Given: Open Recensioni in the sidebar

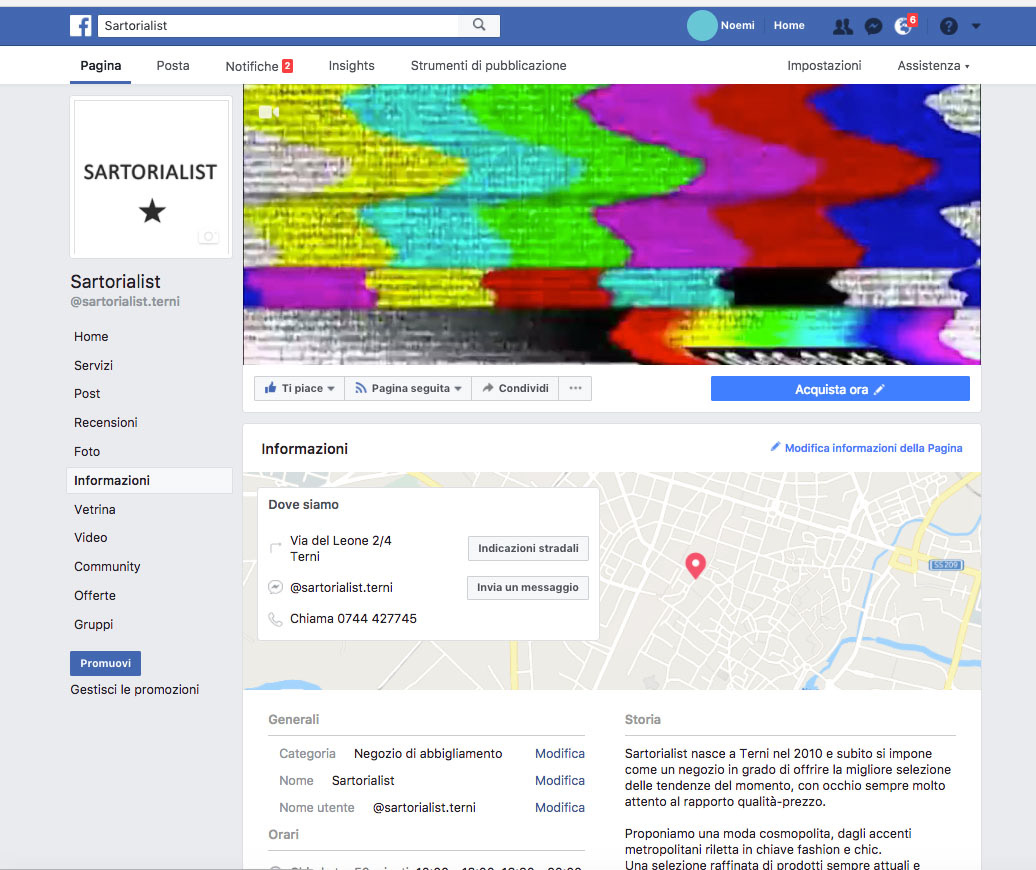Looking at the screenshot, I should pos(106,423).
